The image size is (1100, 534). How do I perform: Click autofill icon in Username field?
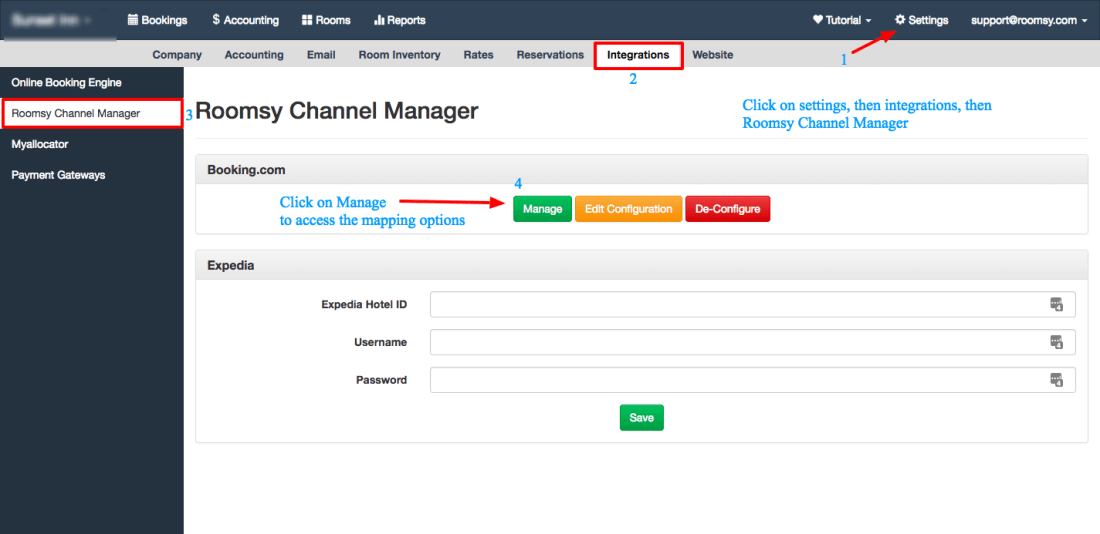tap(1057, 342)
